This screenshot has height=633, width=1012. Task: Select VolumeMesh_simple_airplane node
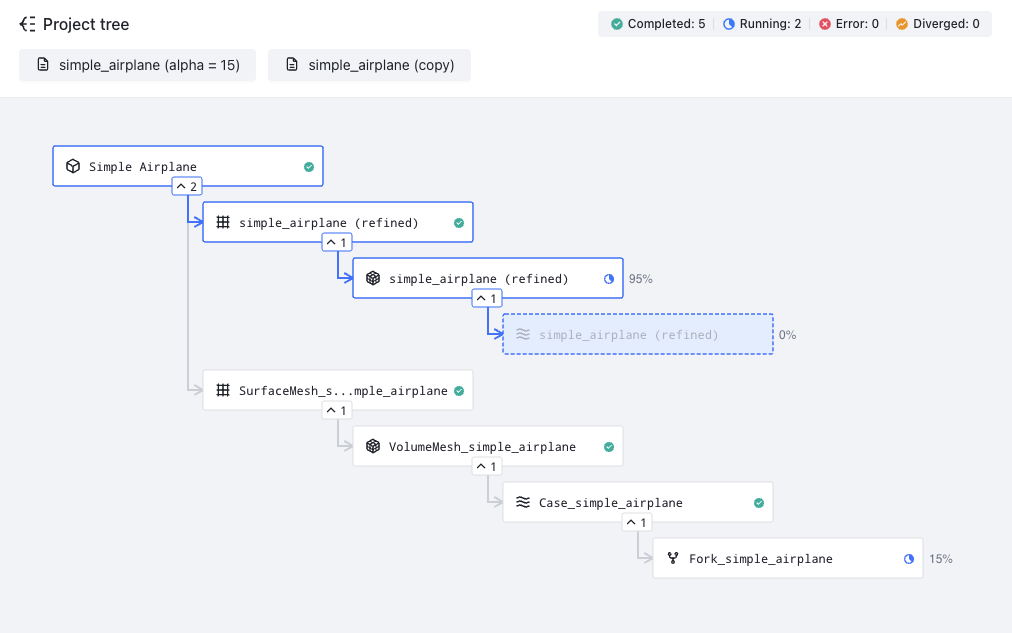click(488, 446)
